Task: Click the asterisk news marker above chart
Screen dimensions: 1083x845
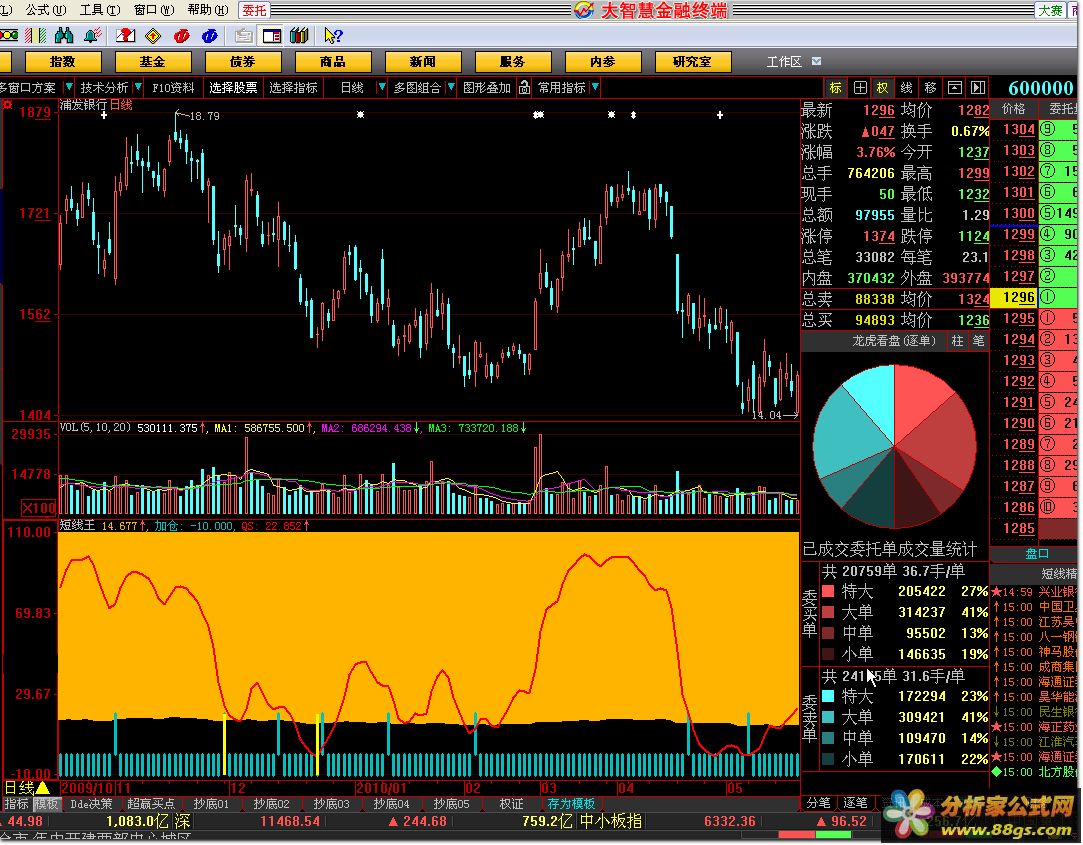Action: click(x=360, y=115)
